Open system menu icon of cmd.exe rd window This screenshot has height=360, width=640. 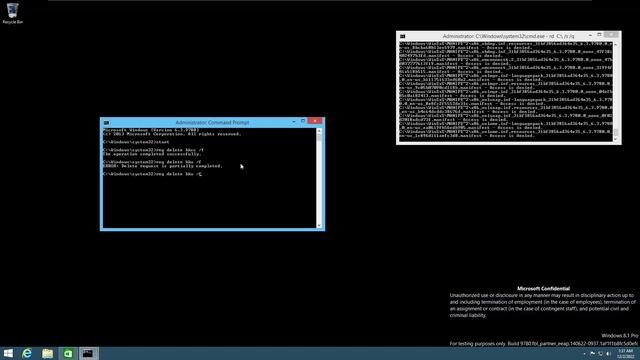(402, 36)
